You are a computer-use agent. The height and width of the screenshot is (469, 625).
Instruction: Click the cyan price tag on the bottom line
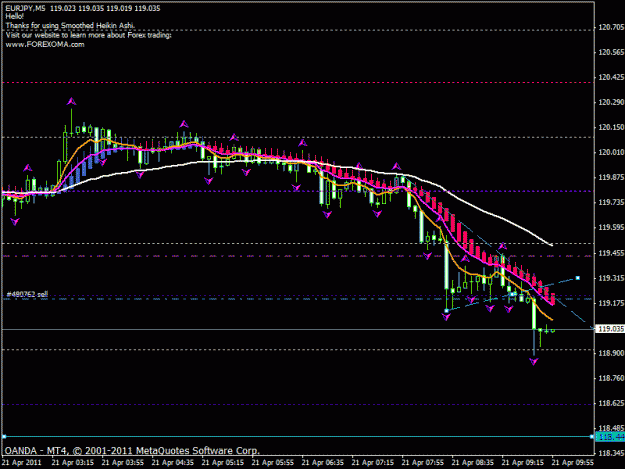(611, 437)
